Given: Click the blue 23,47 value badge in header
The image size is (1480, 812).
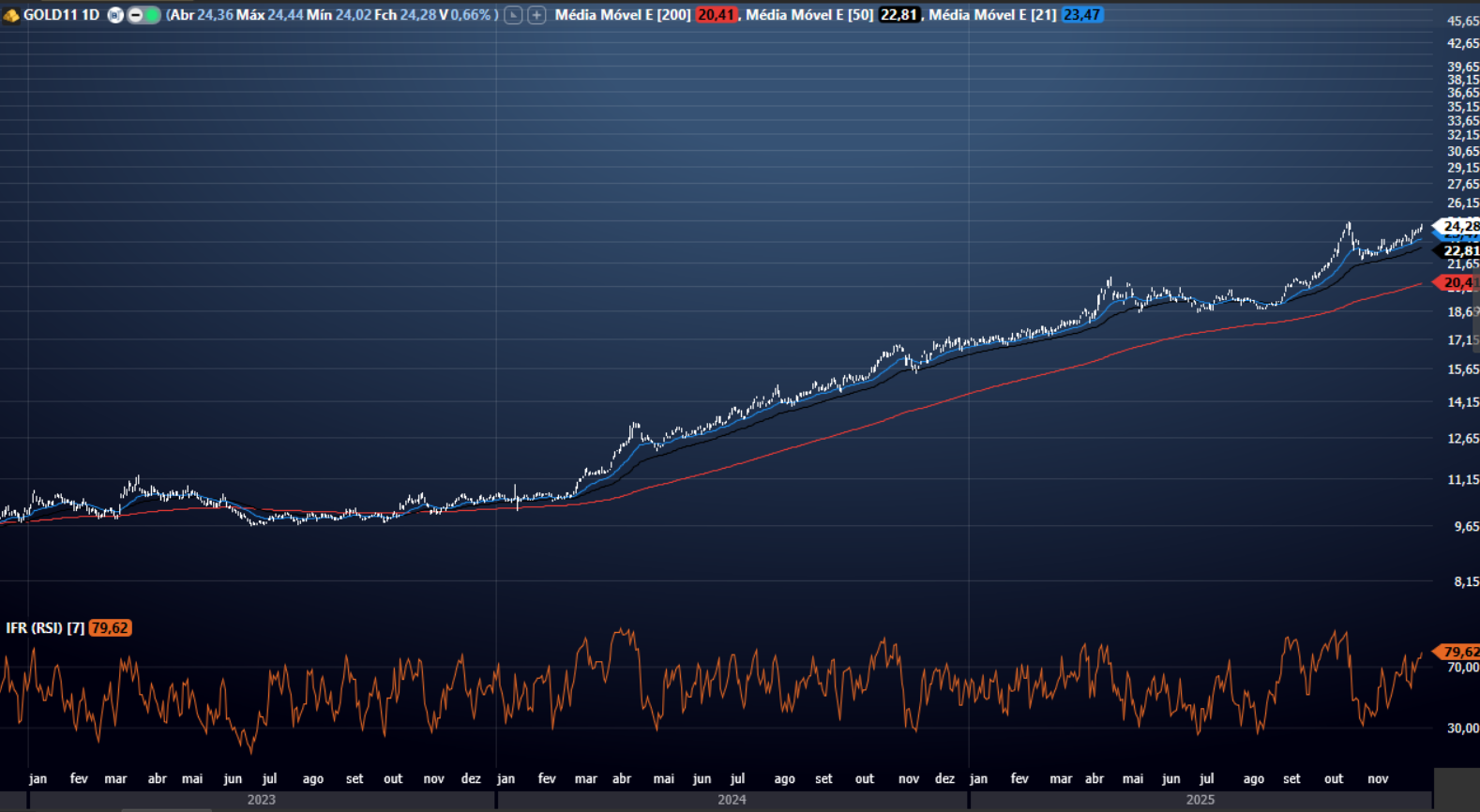Looking at the screenshot, I should point(1081,15).
